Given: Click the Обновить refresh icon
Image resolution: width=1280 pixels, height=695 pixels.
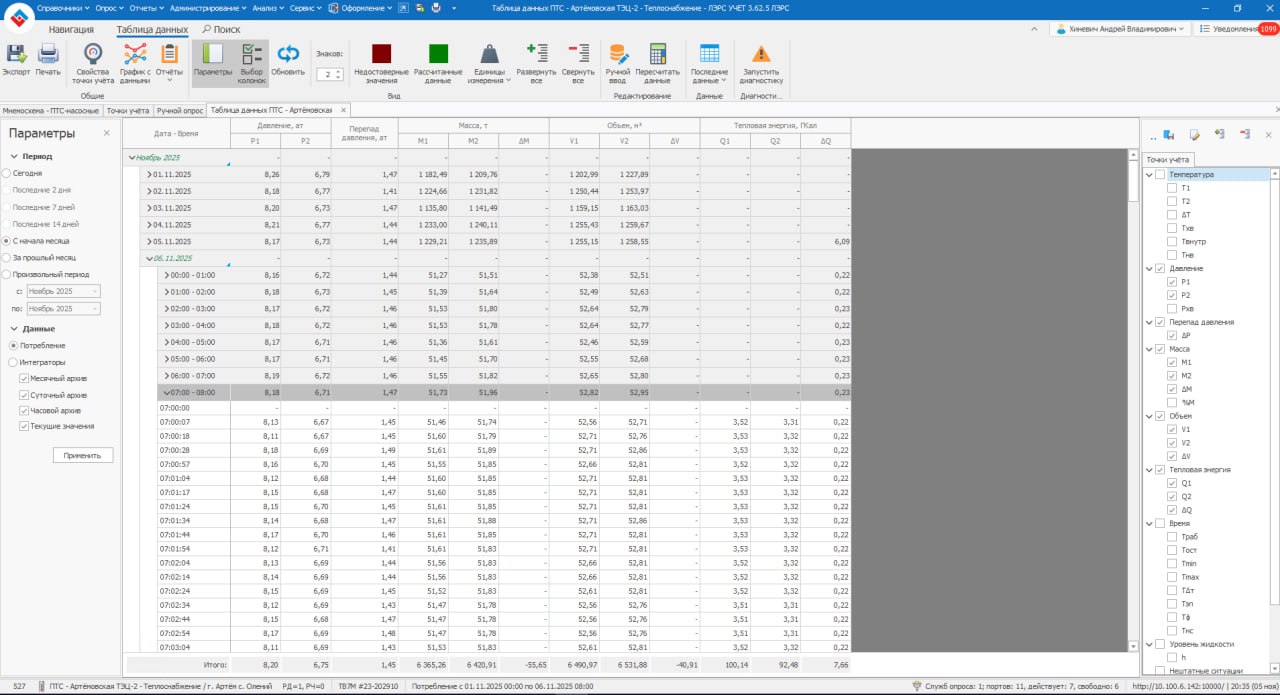Looking at the screenshot, I should (288, 55).
